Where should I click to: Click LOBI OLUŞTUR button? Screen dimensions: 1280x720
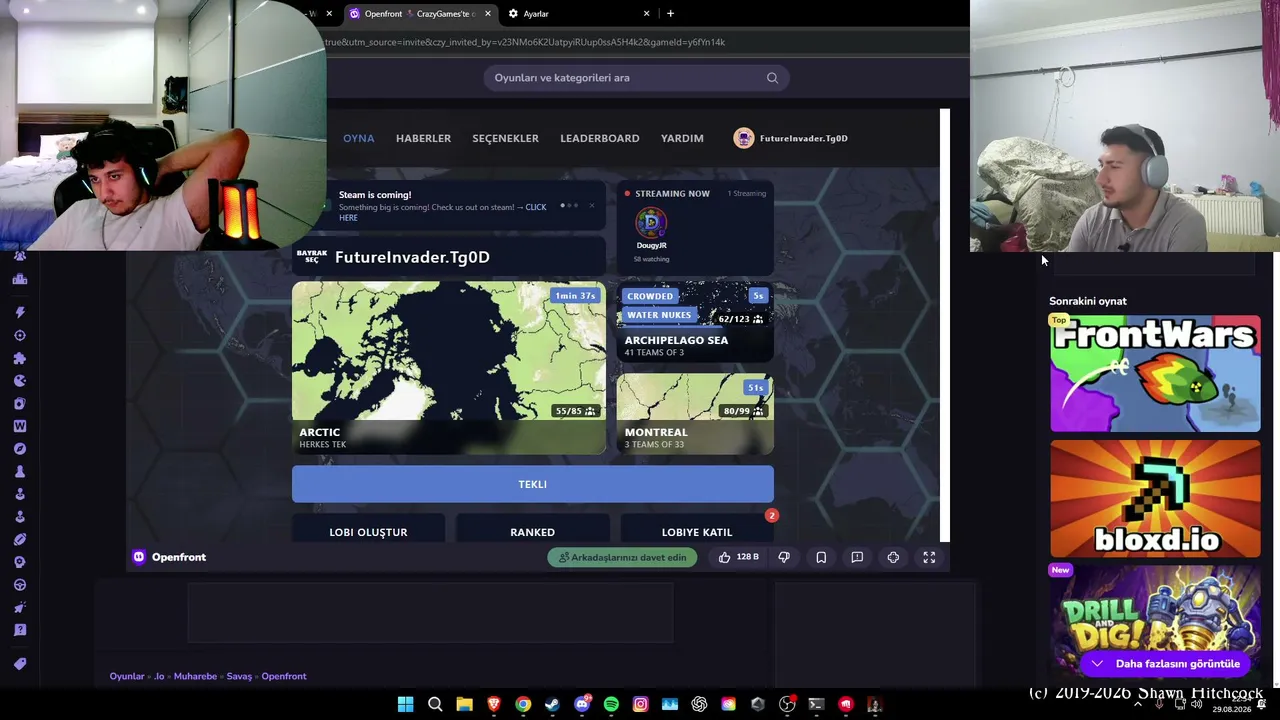point(368,530)
